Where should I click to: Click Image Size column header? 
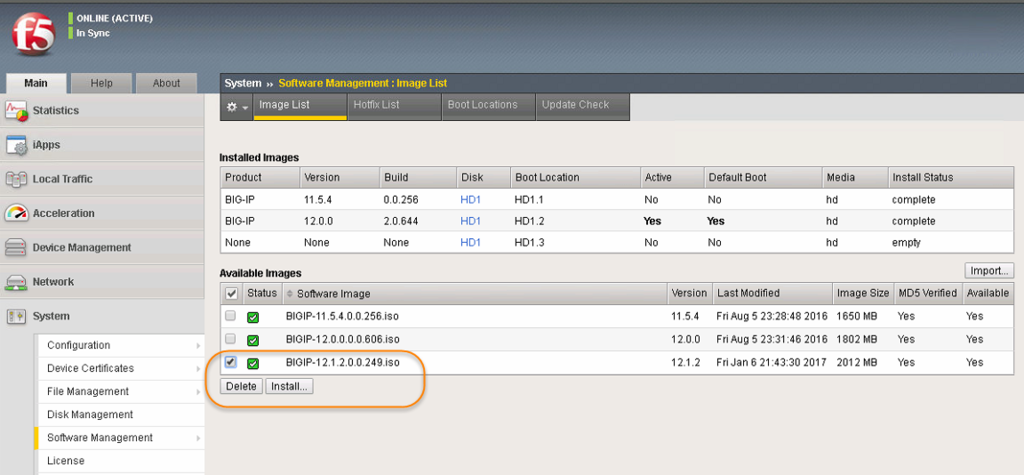[863, 293]
